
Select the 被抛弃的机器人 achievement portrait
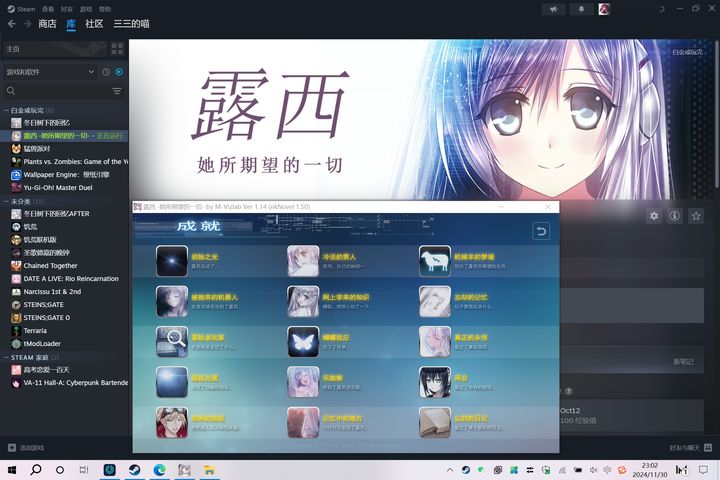(172, 301)
